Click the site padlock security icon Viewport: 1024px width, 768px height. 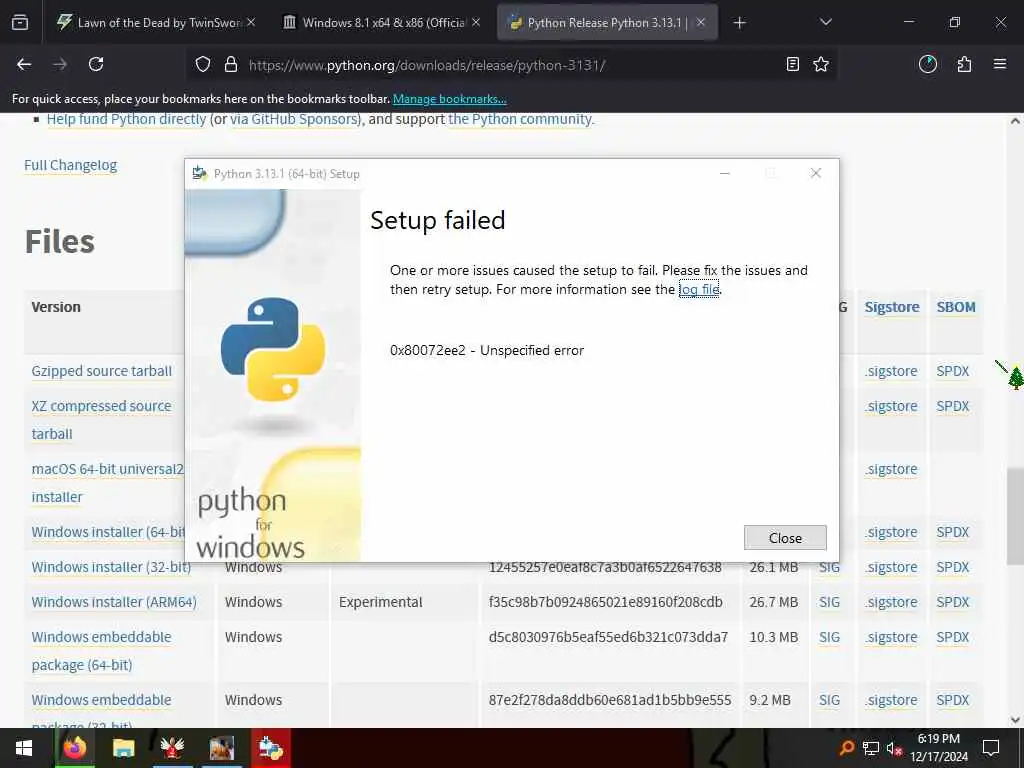tap(231, 64)
